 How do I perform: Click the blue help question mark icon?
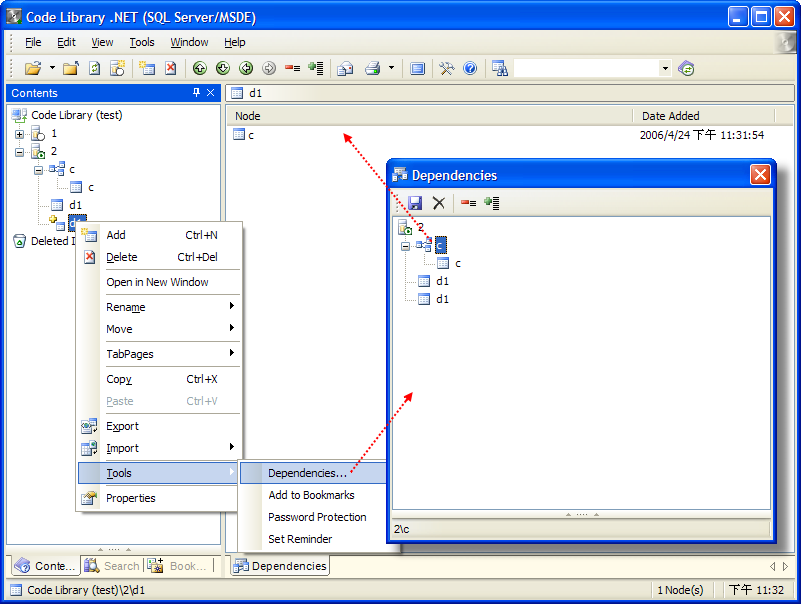[470, 68]
